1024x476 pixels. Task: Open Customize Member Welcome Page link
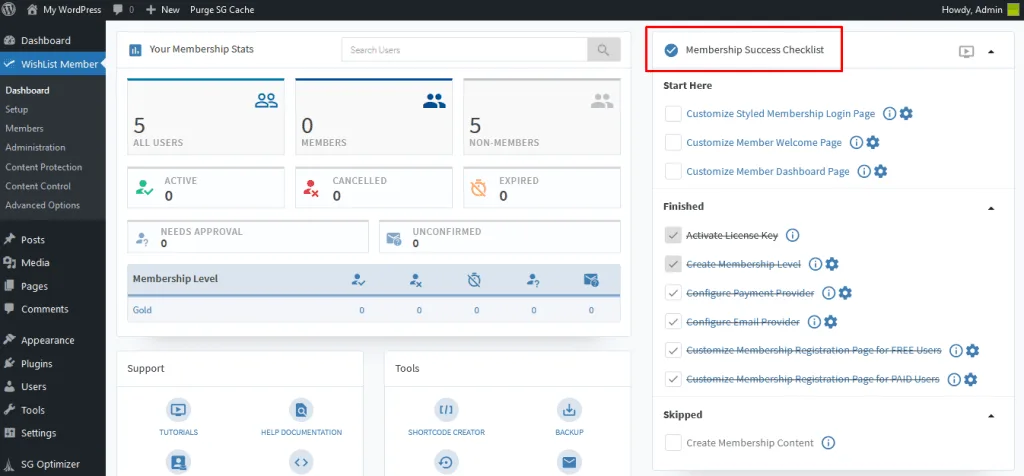tap(764, 142)
